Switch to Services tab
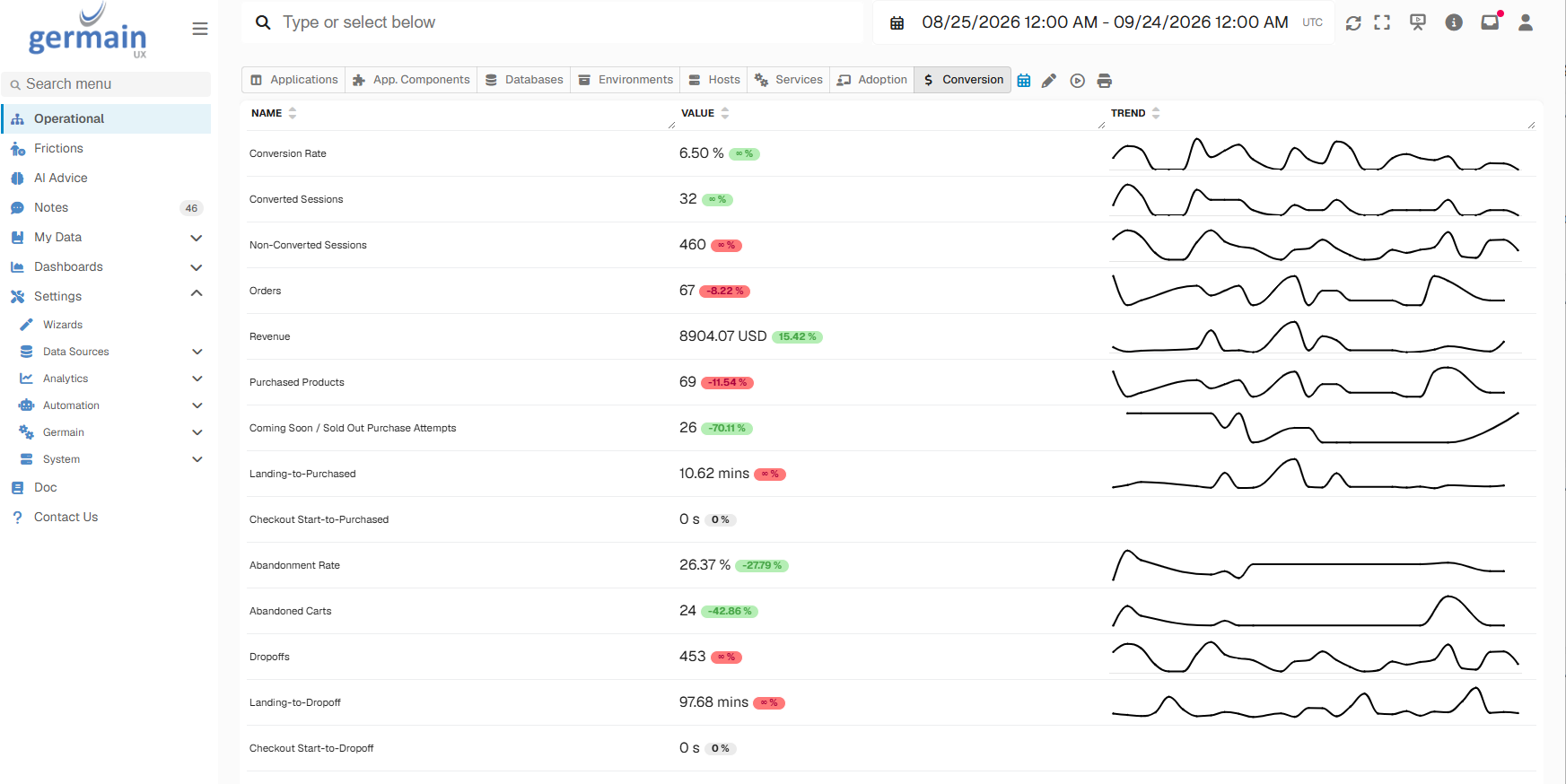This screenshot has width=1566, height=784. click(x=789, y=80)
